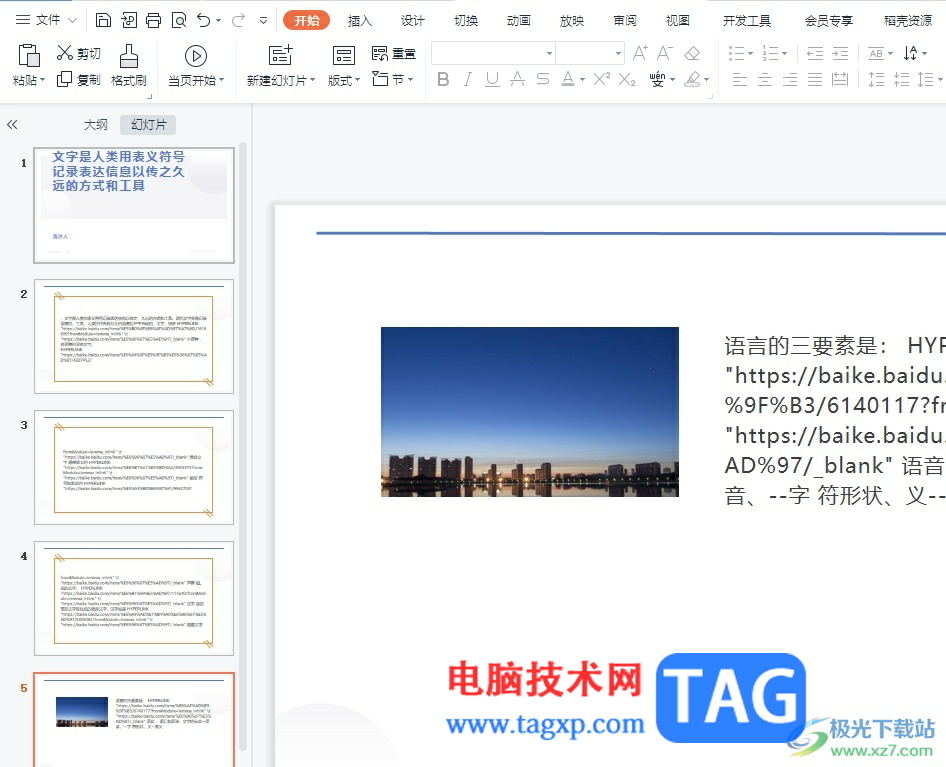Align text right

tap(790, 79)
